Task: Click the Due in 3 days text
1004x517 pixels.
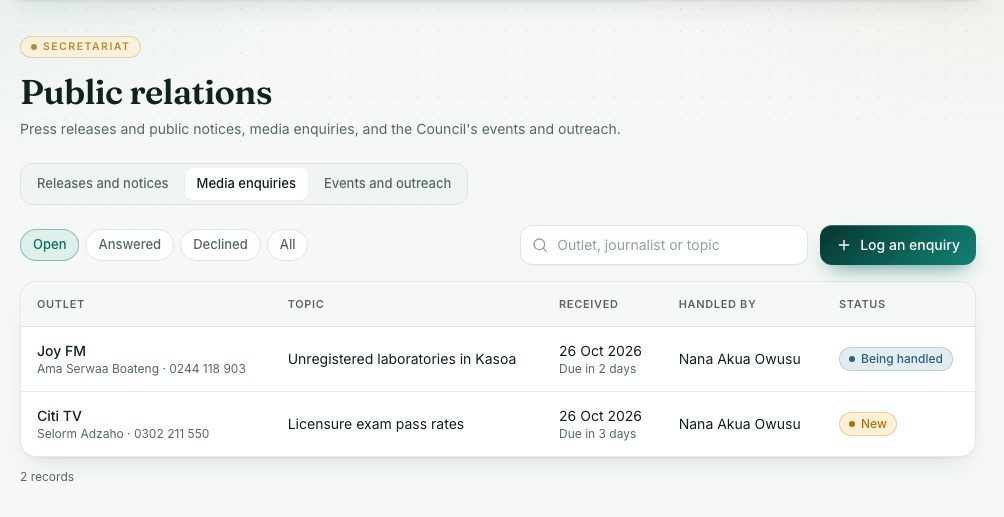Action: [597, 434]
